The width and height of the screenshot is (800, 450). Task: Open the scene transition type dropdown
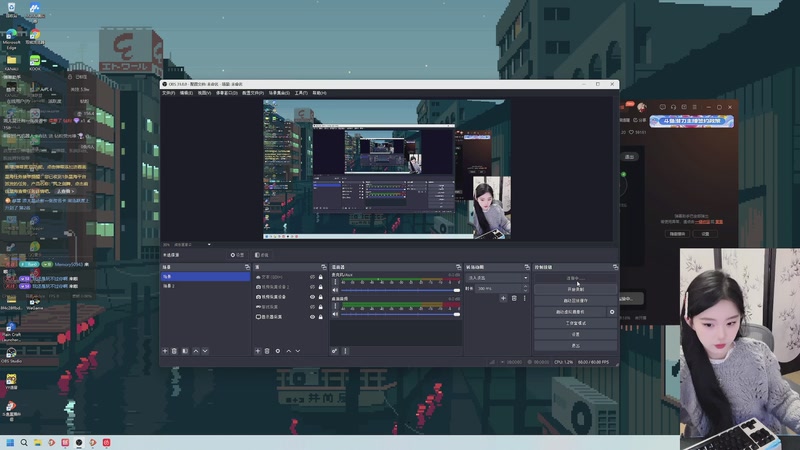497,278
